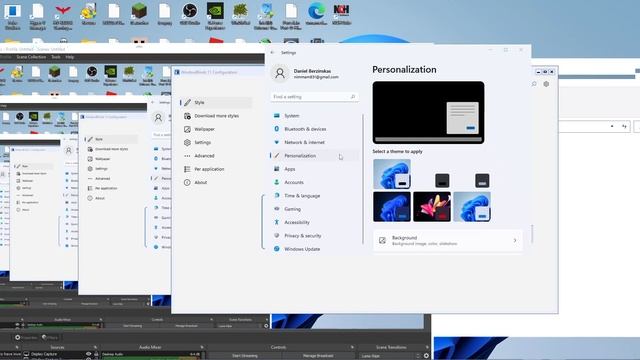Open Settings section in WindowBlinds
This screenshot has width=640, height=360.
pos(216,142)
